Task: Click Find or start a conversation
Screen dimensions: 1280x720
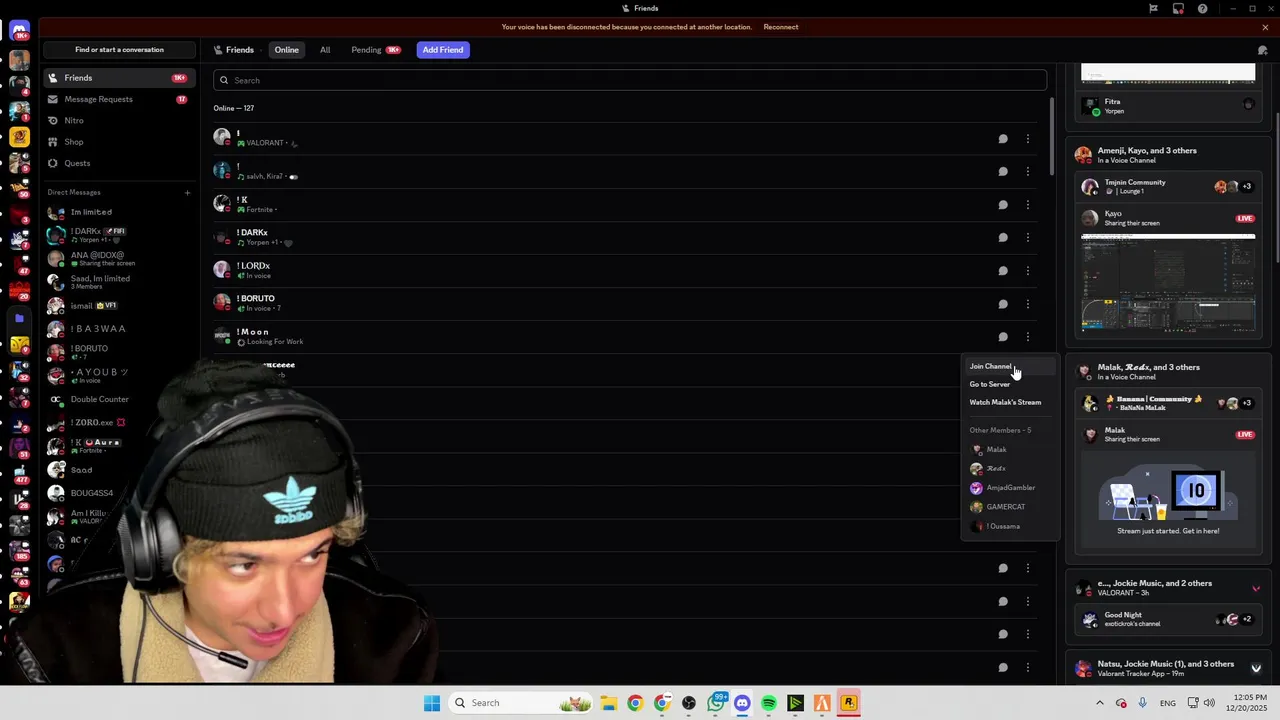Action: tap(119, 50)
